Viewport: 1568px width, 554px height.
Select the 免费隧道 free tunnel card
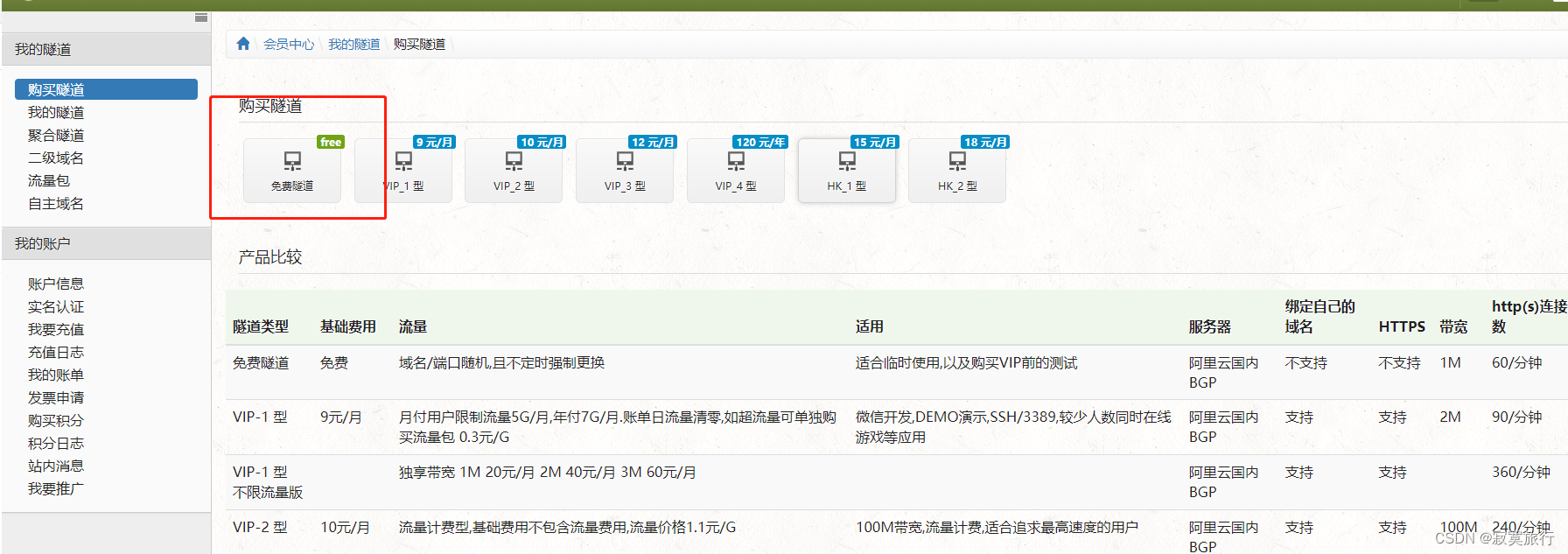click(x=292, y=171)
